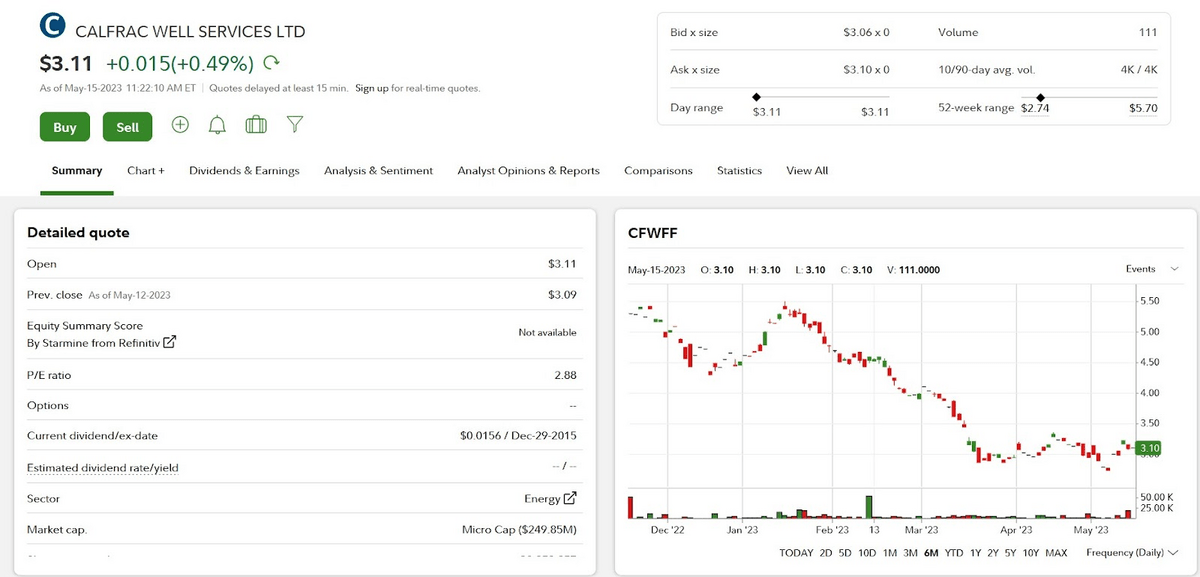This screenshot has height=577, width=1200.
Task: Expand the chart Events dropdown
Action: pyautogui.click(x=1153, y=269)
